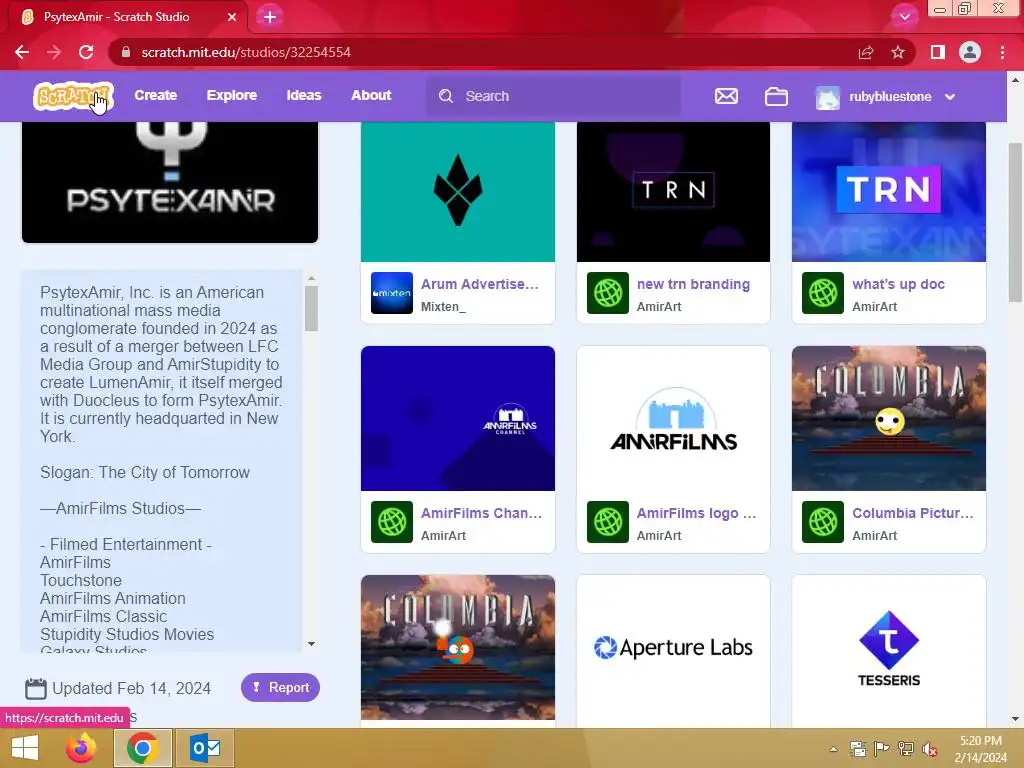1024x768 pixels.
Task: Open the Columbia Pictur... thumbnail with yellow smiley
Action: point(889,419)
